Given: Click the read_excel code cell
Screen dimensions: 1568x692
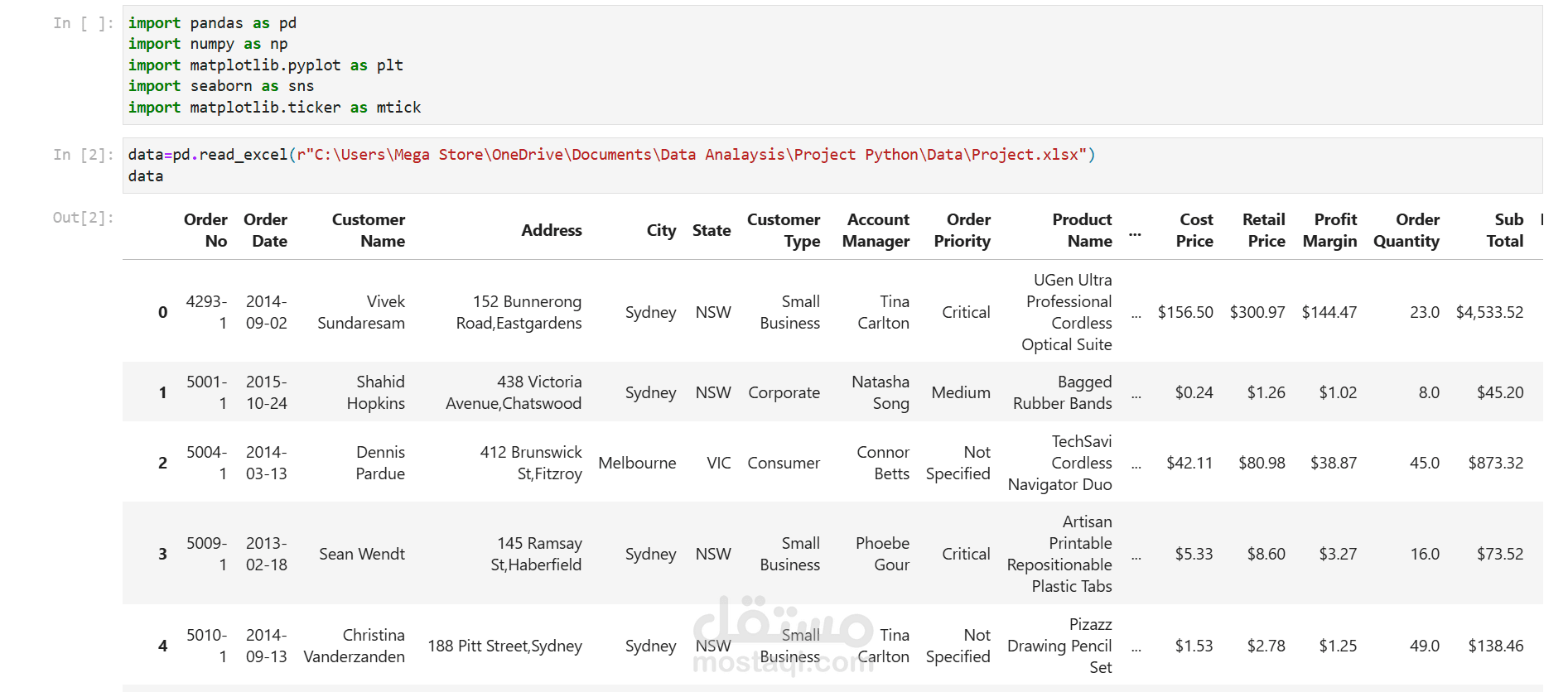Looking at the screenshot, I should pyautogui.click(x=832, y=166).
